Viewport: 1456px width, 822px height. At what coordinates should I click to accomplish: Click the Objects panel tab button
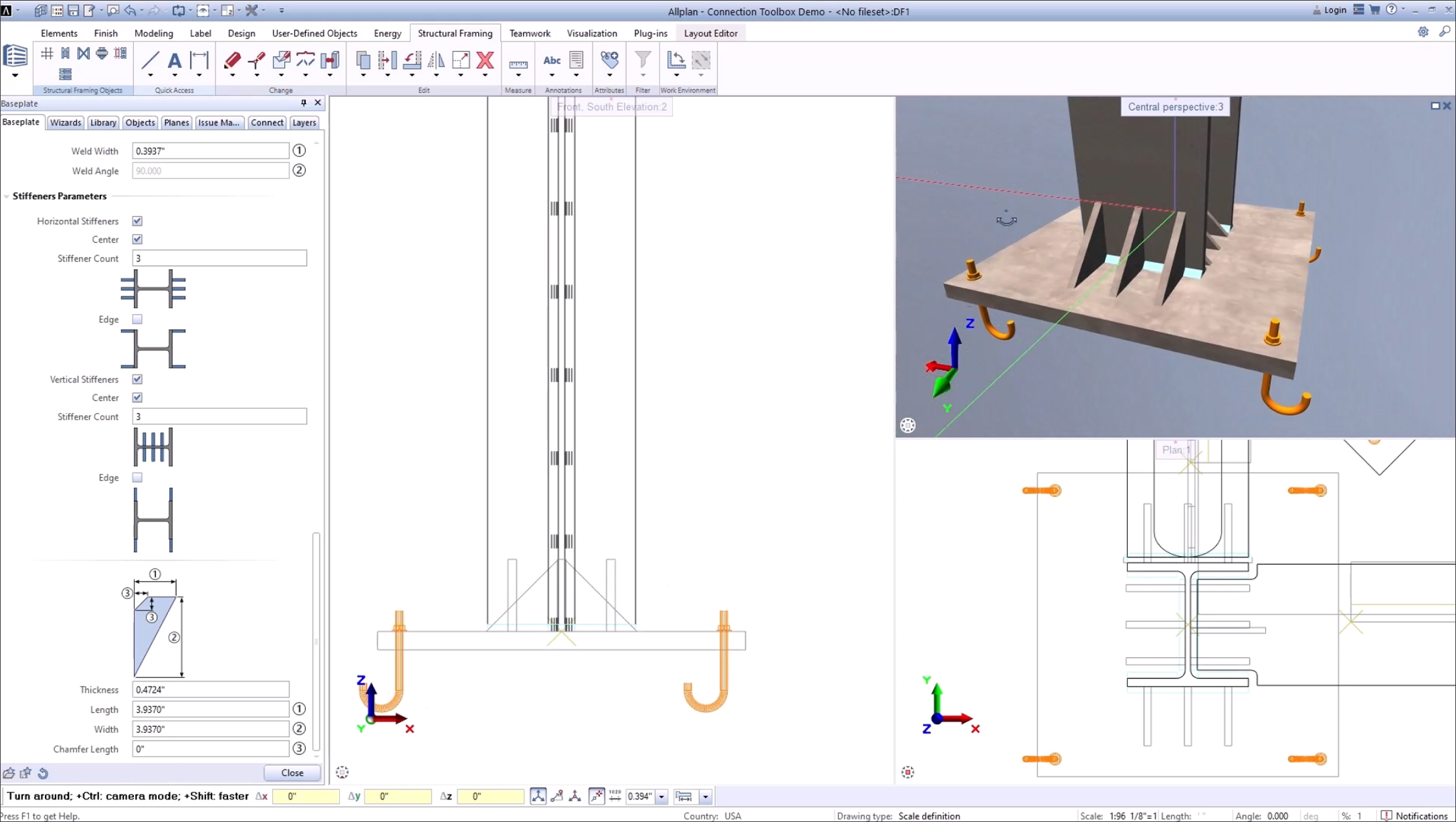[140, 123]
